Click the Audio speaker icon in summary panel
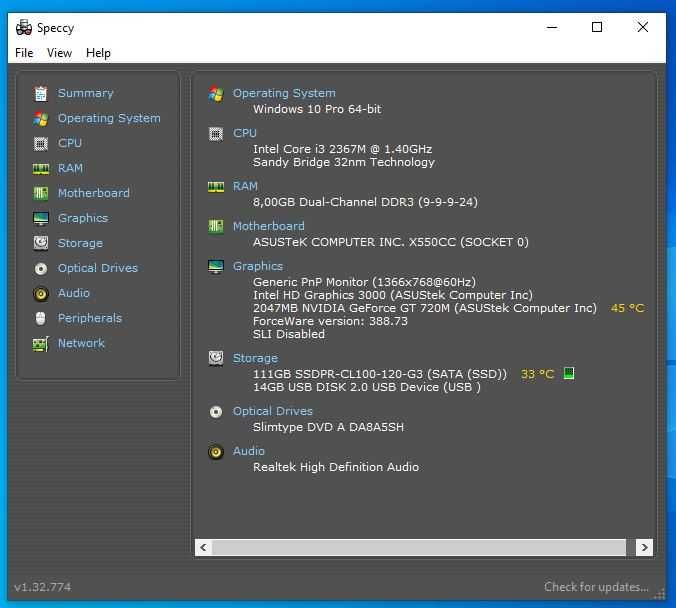This screenshot has height=608, width=676. tap(216, 452)
